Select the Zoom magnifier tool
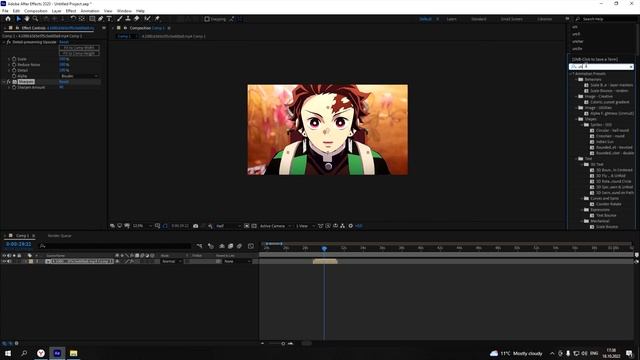640x360 pixels. [36, 19]
